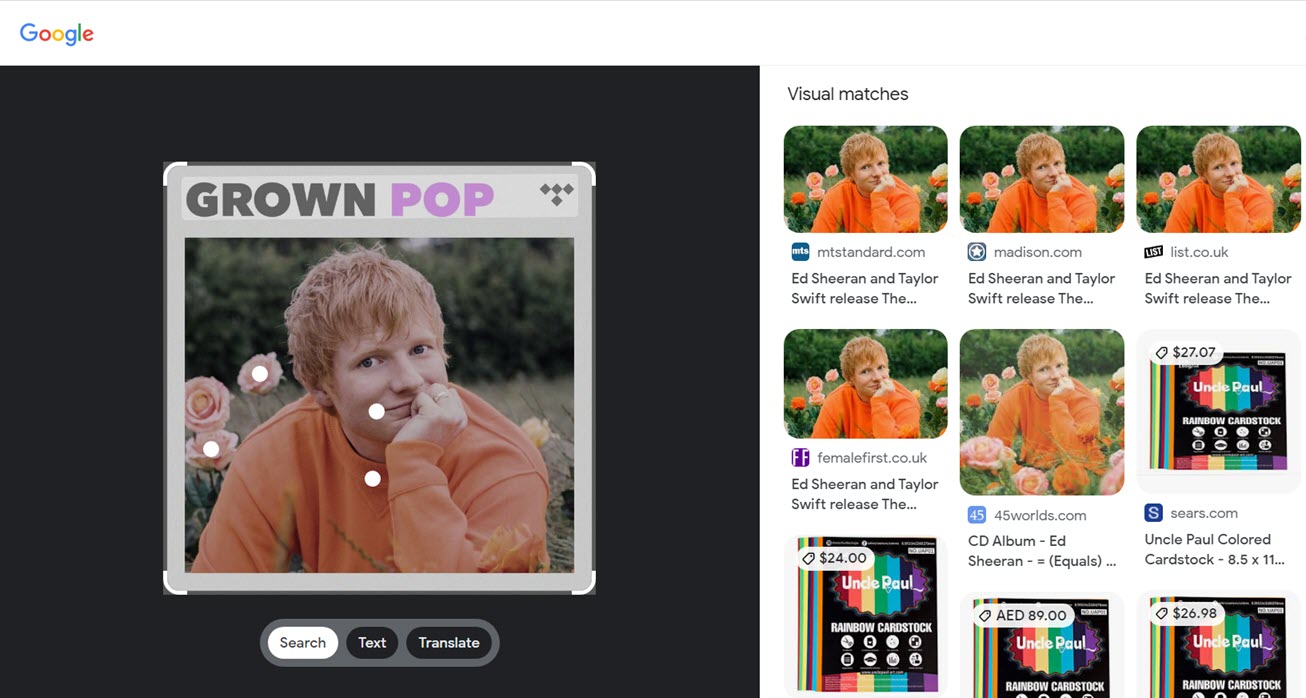
Task: Open the mtstandard.com Ed Sheeran article link
Action: pyautogui.click(x=865, y=288)
